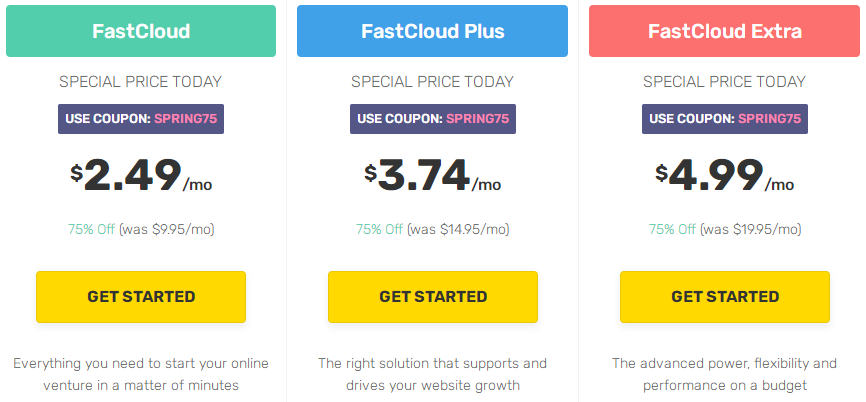The height and width of the screenshot is (402, 866).
Task: Click the "performance on a budget" description
Action: tap(724, 374)
